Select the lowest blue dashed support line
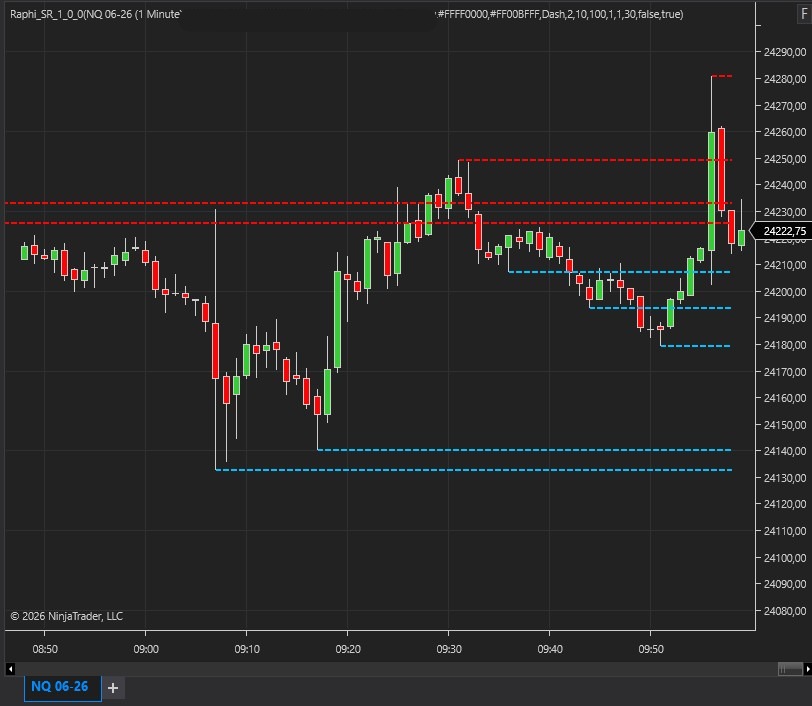Screen dimensions: 812x706 [x=470, y=469]
